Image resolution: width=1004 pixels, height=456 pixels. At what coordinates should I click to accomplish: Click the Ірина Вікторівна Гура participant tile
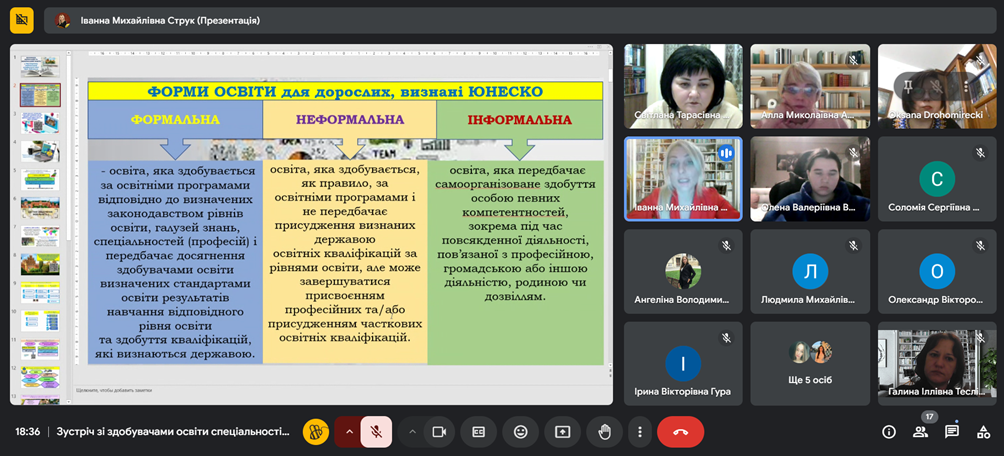point(683,363)
